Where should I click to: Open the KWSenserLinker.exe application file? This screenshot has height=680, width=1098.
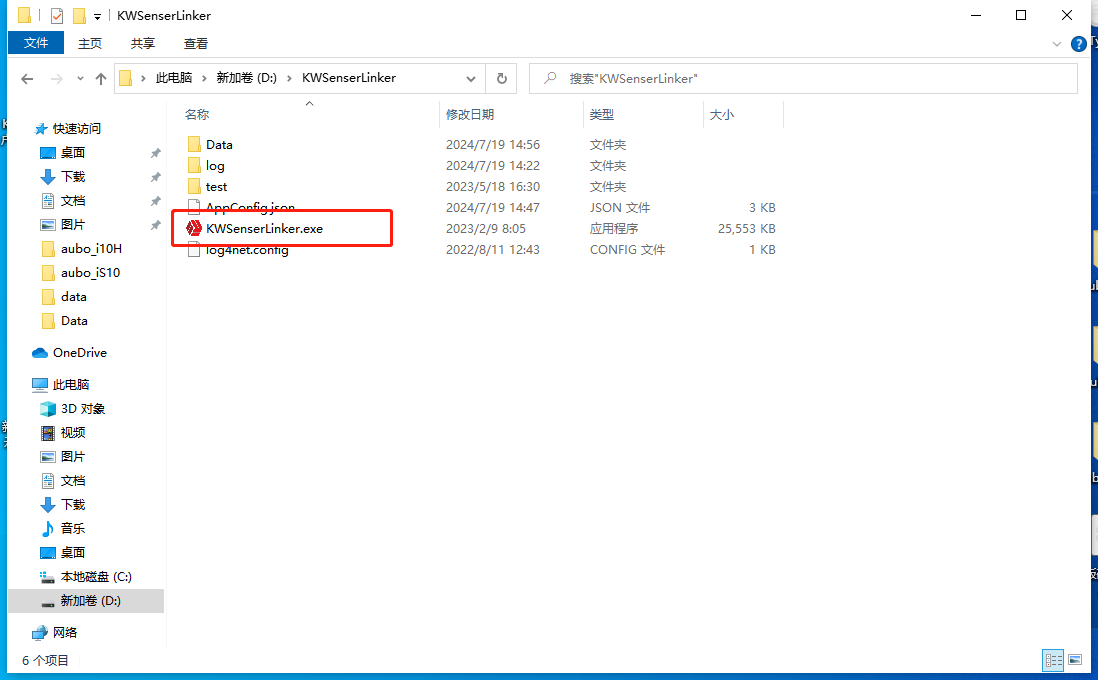tap(264, 228)
